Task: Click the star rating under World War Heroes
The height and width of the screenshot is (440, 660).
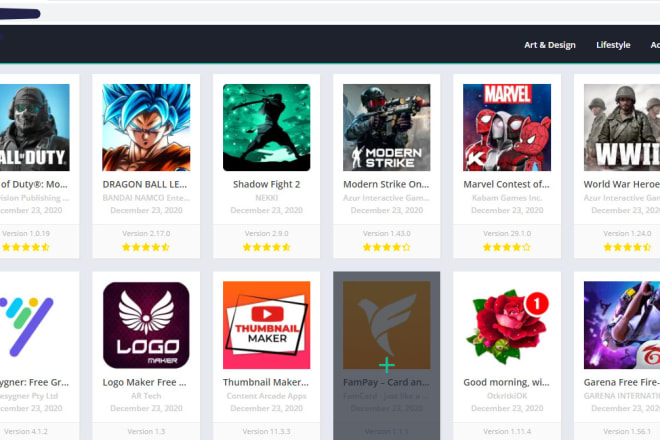Action: [x=627, y=247]
